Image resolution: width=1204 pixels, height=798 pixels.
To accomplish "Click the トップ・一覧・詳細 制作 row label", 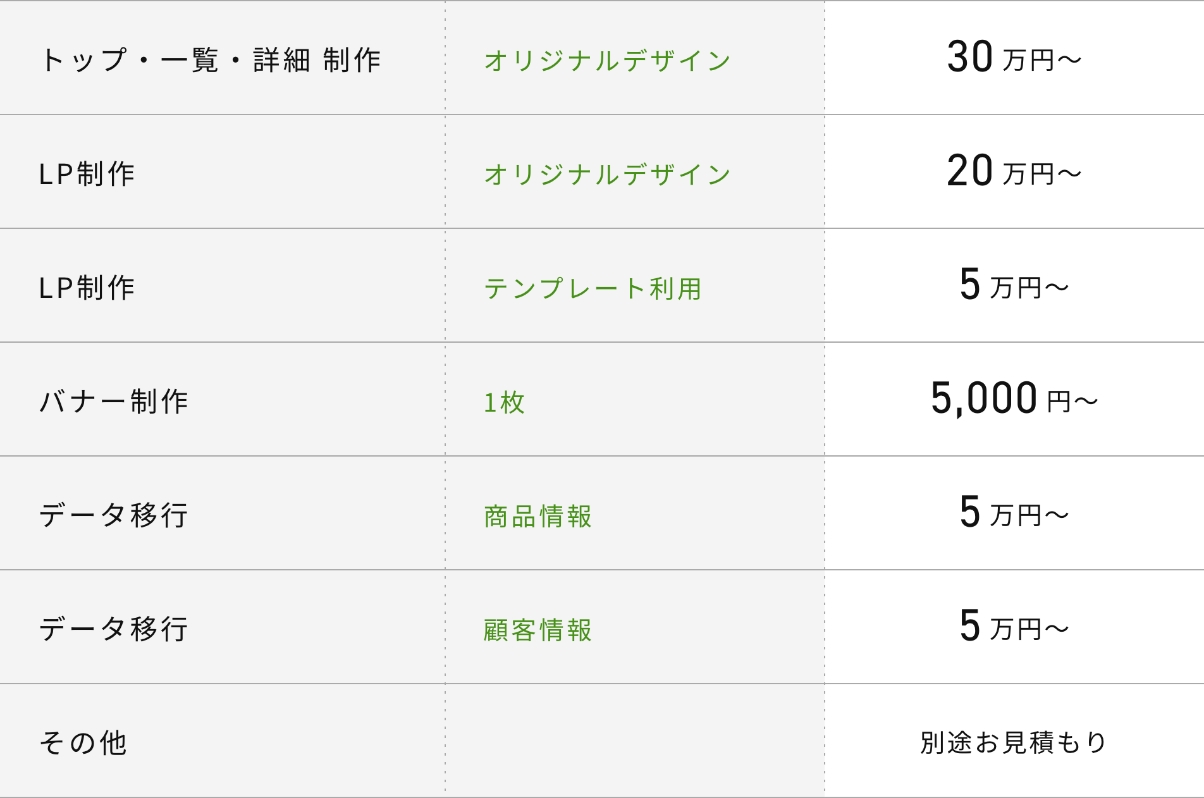I will pos(210,60).
